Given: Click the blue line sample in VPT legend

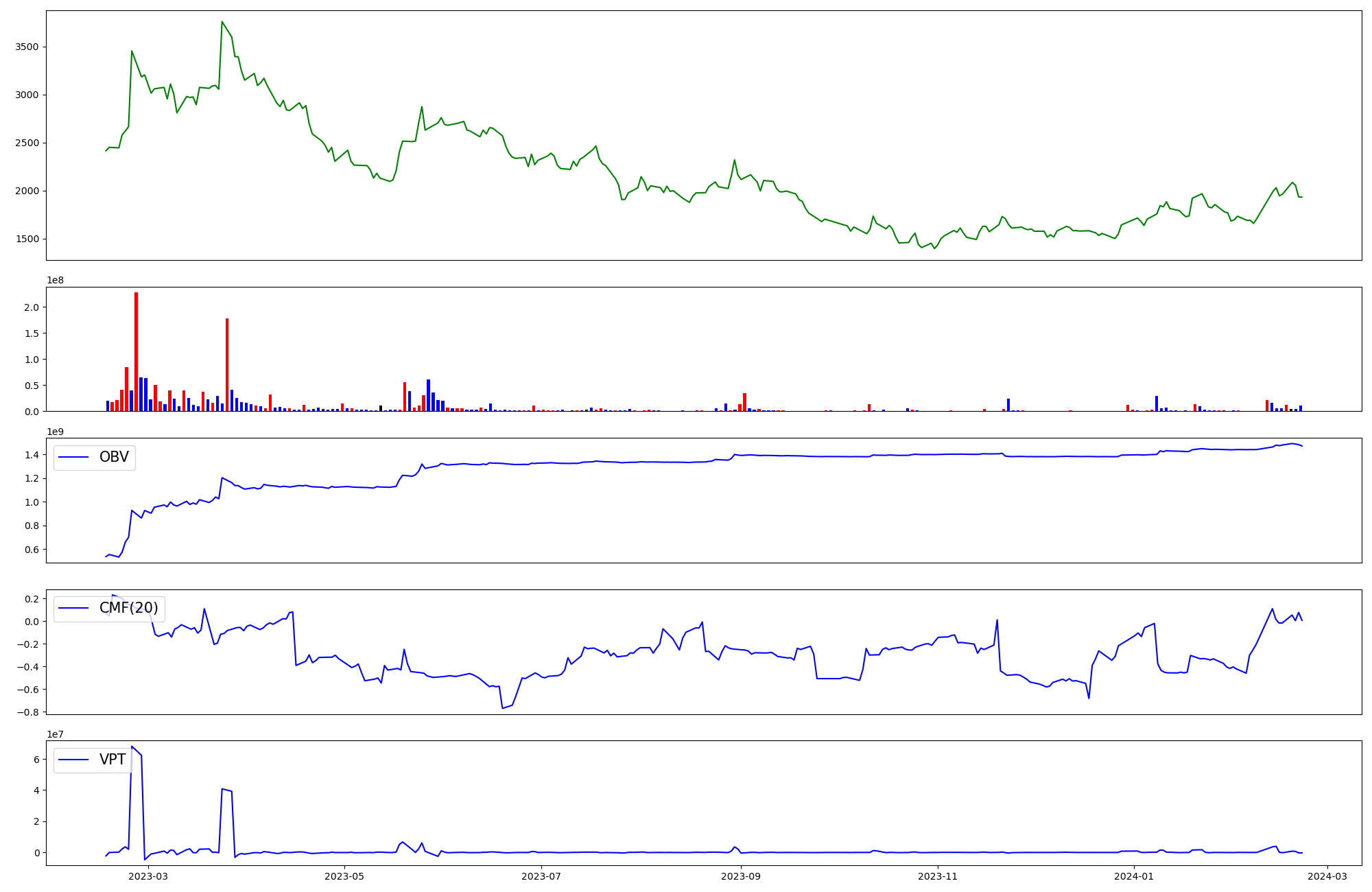Looking at the screenshot, I should [73, 760].
